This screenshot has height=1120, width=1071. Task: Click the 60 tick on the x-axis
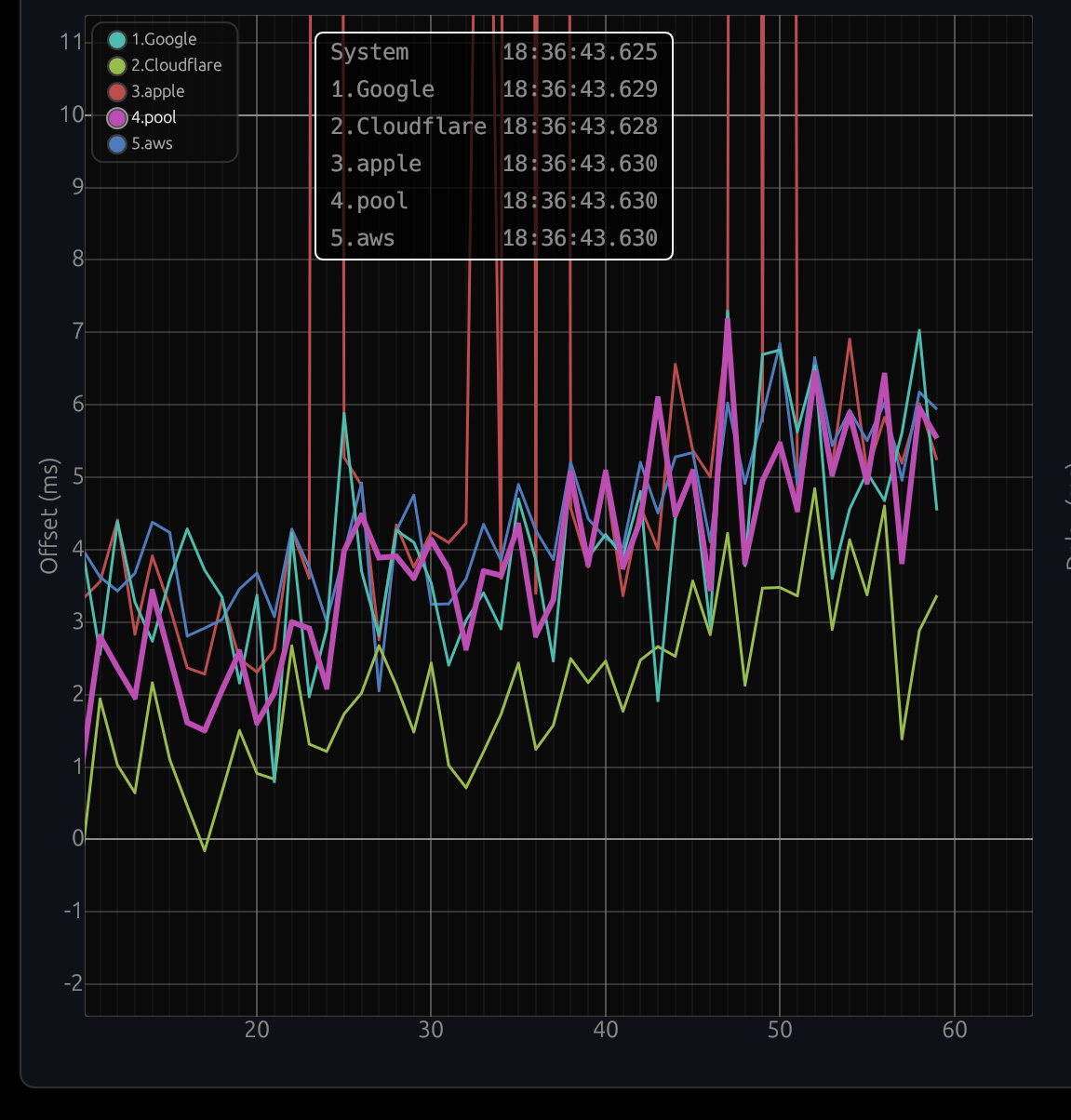pos(955,1030)
